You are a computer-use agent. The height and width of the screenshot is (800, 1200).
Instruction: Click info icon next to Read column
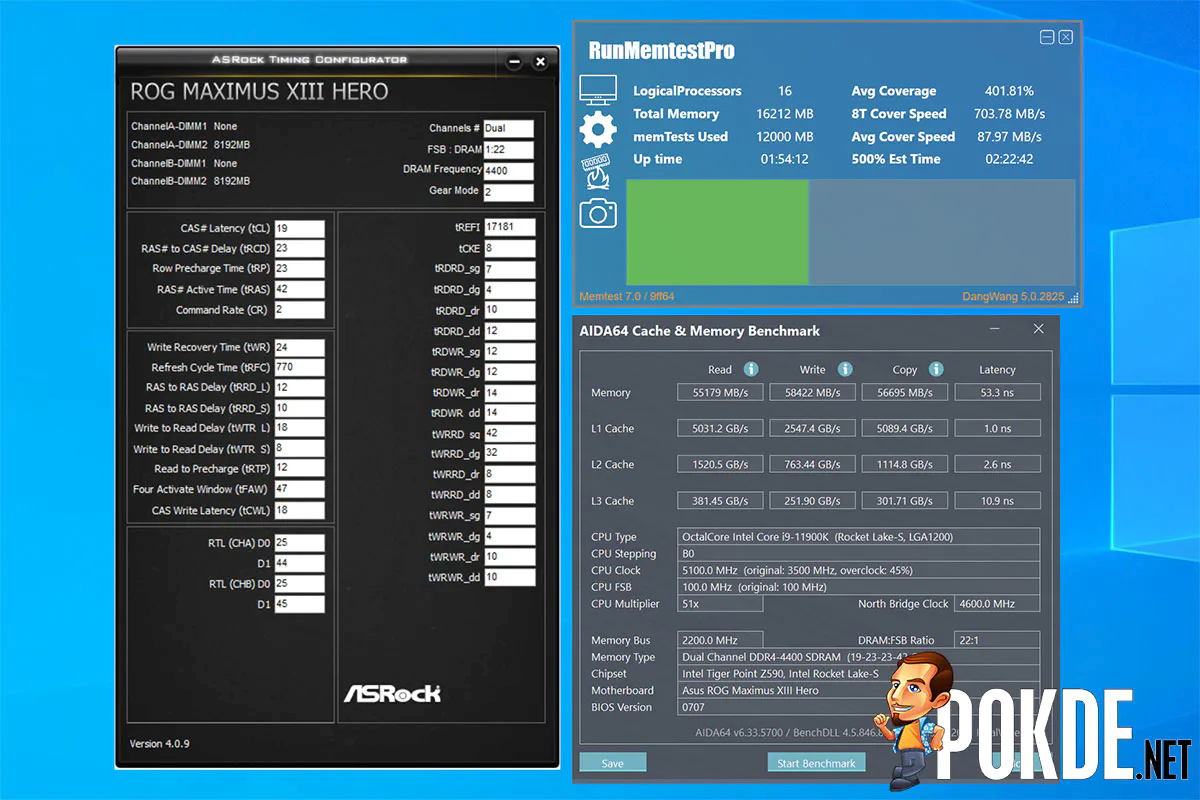point(751,369)
